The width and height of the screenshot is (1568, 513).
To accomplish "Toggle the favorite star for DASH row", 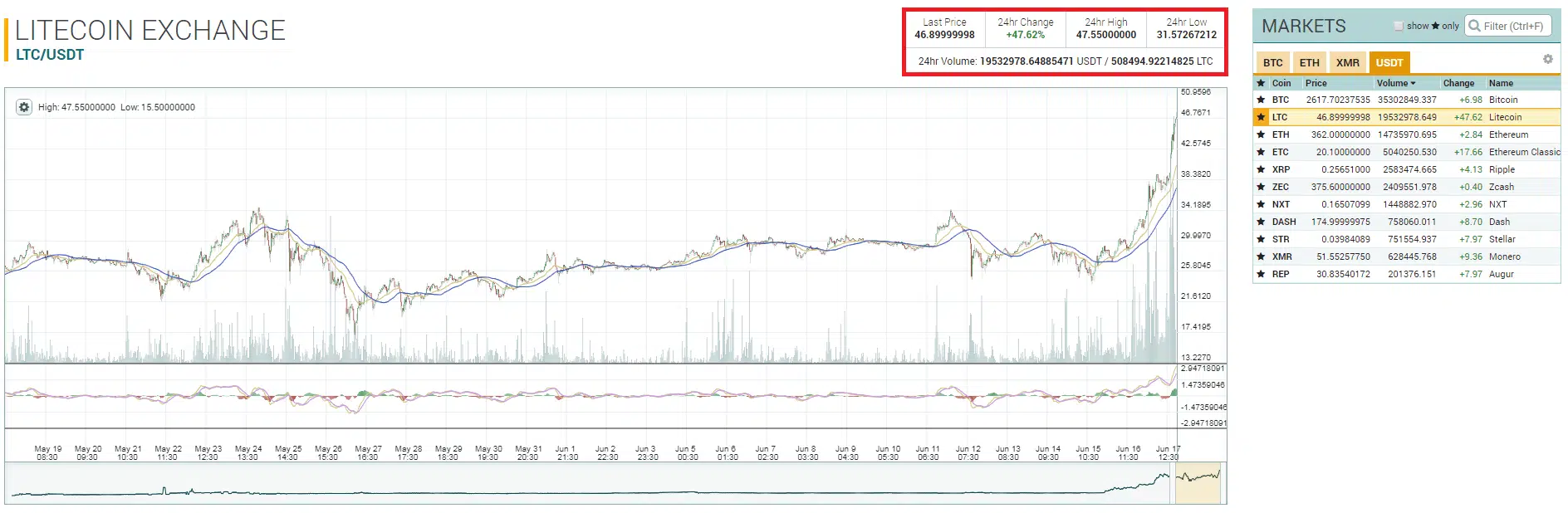I will 1261,222.
